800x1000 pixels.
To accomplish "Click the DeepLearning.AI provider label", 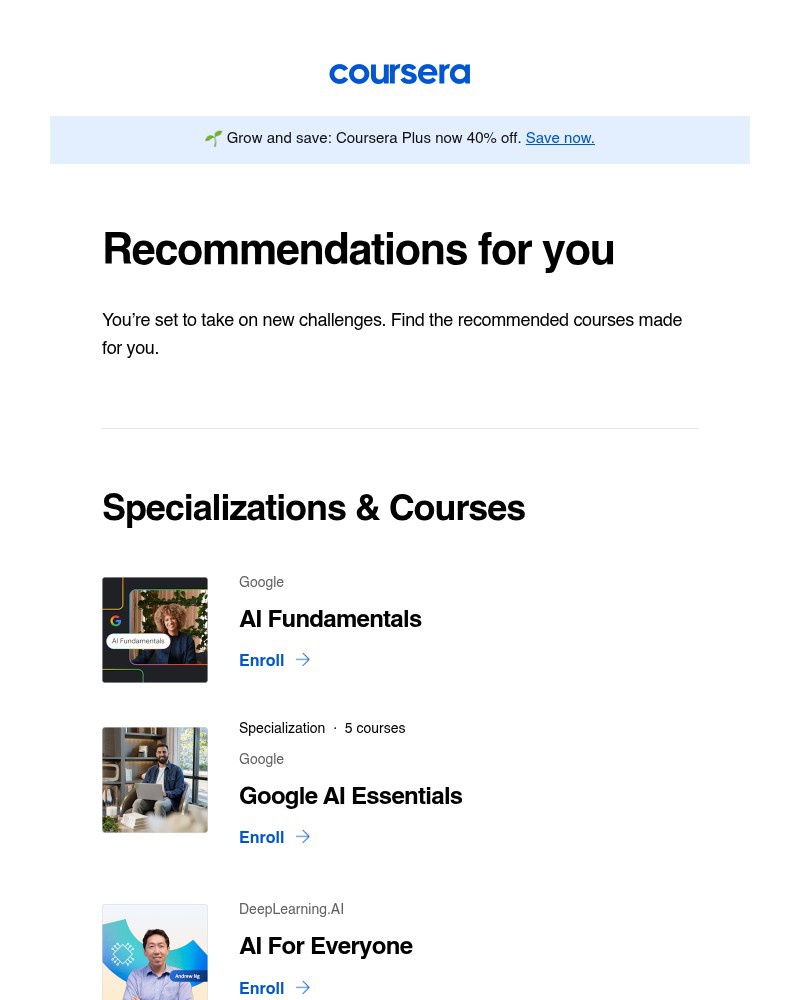I will tap(291, 909).
